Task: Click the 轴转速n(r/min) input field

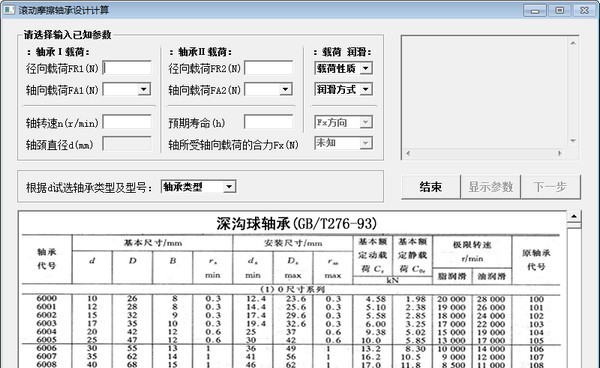Action: click(127, 122)
